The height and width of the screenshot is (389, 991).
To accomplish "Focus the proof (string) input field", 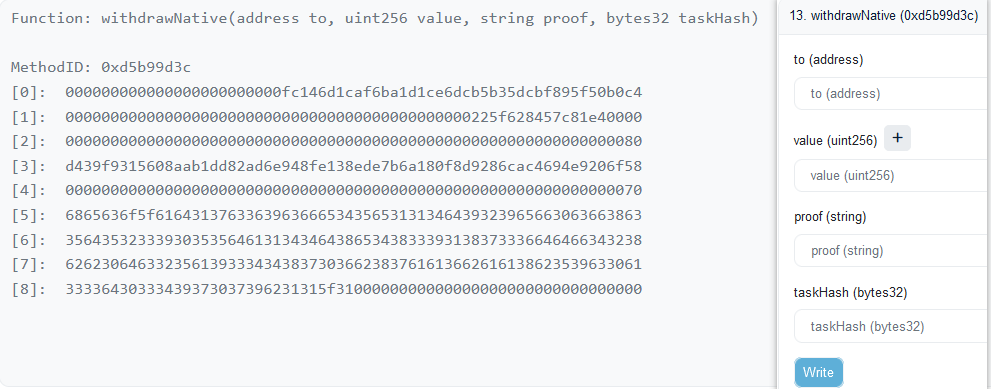I will pos(892,250).
